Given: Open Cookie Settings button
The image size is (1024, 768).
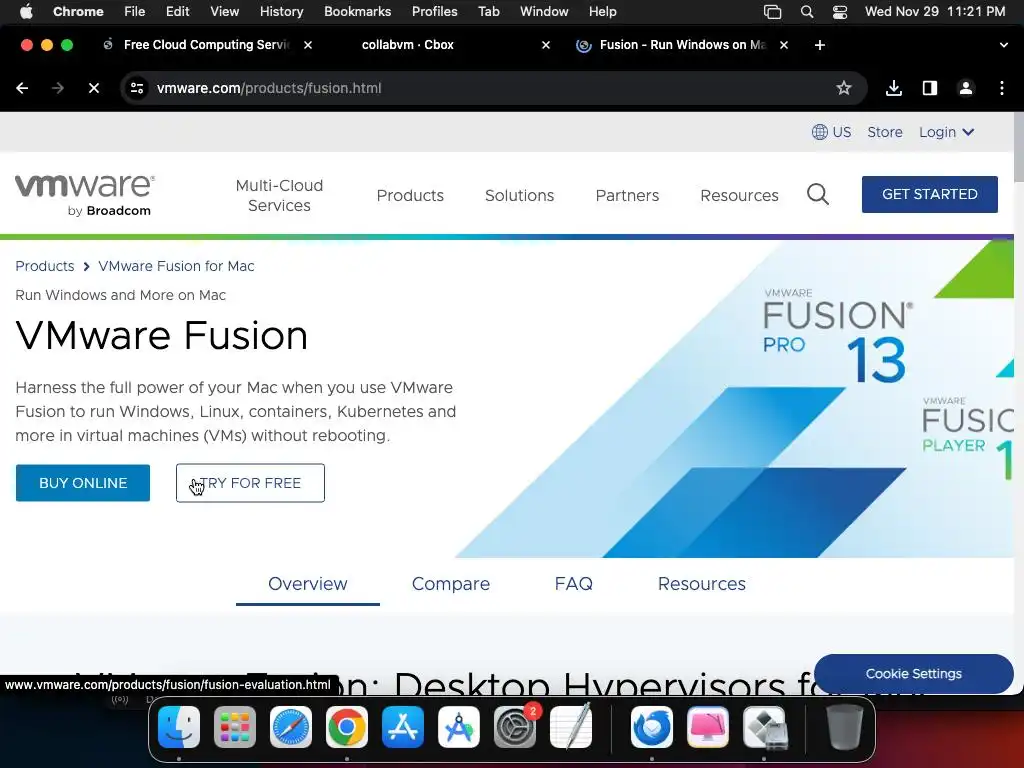Looking at the screenshot, I should [913, 673].
